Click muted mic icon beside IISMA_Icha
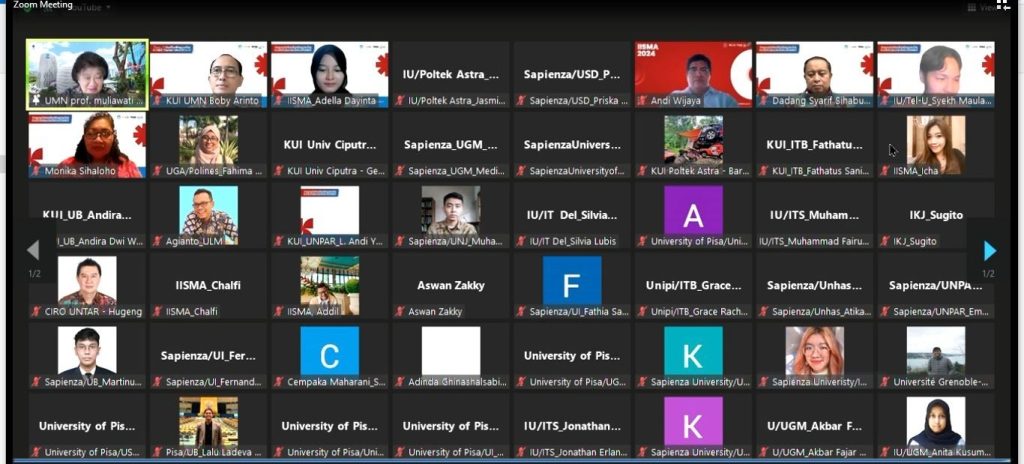The width and height of the screenshot is (1024, 464). [x=885, y=171]
